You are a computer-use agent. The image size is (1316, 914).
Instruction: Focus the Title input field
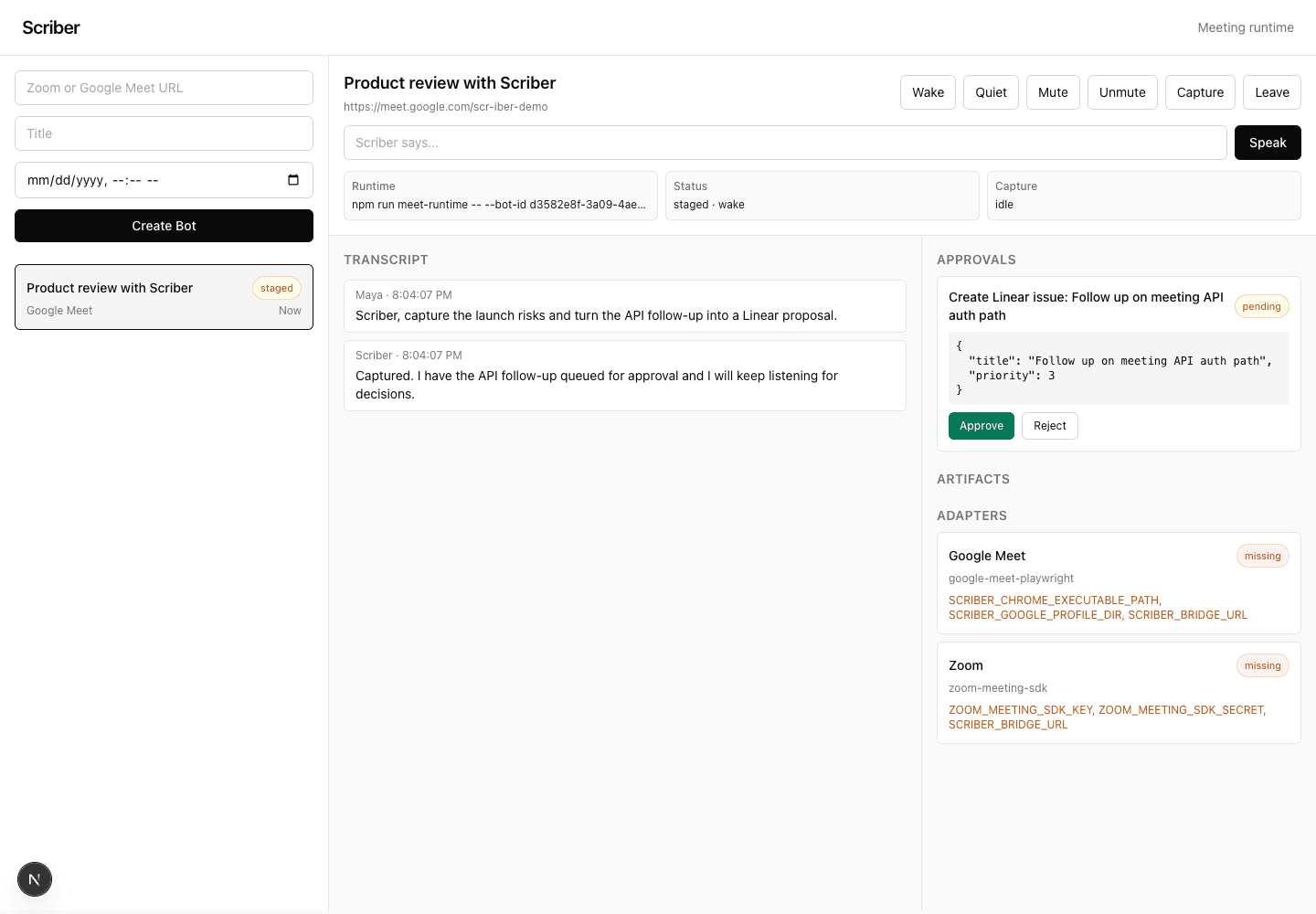tap(164, 133)
